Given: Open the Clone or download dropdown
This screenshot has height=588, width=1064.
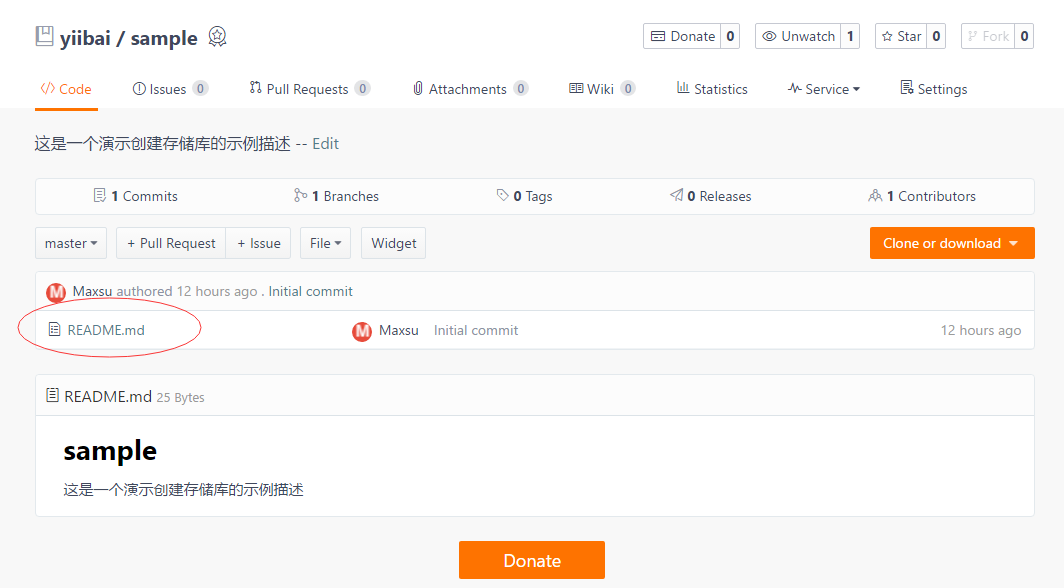Looking at the screenshot, I should (951, 243).
